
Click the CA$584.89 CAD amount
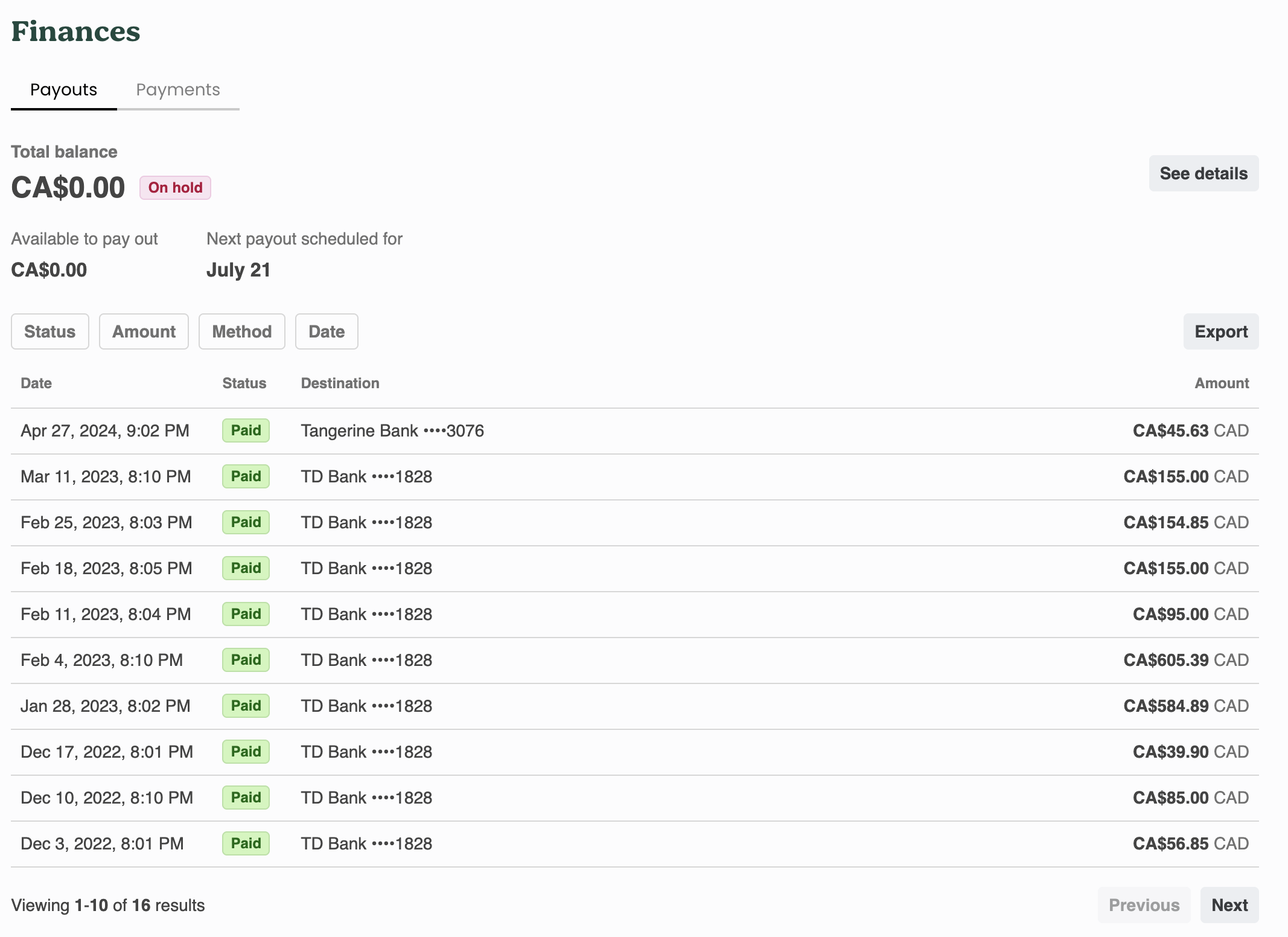(x=1186, y=706)
